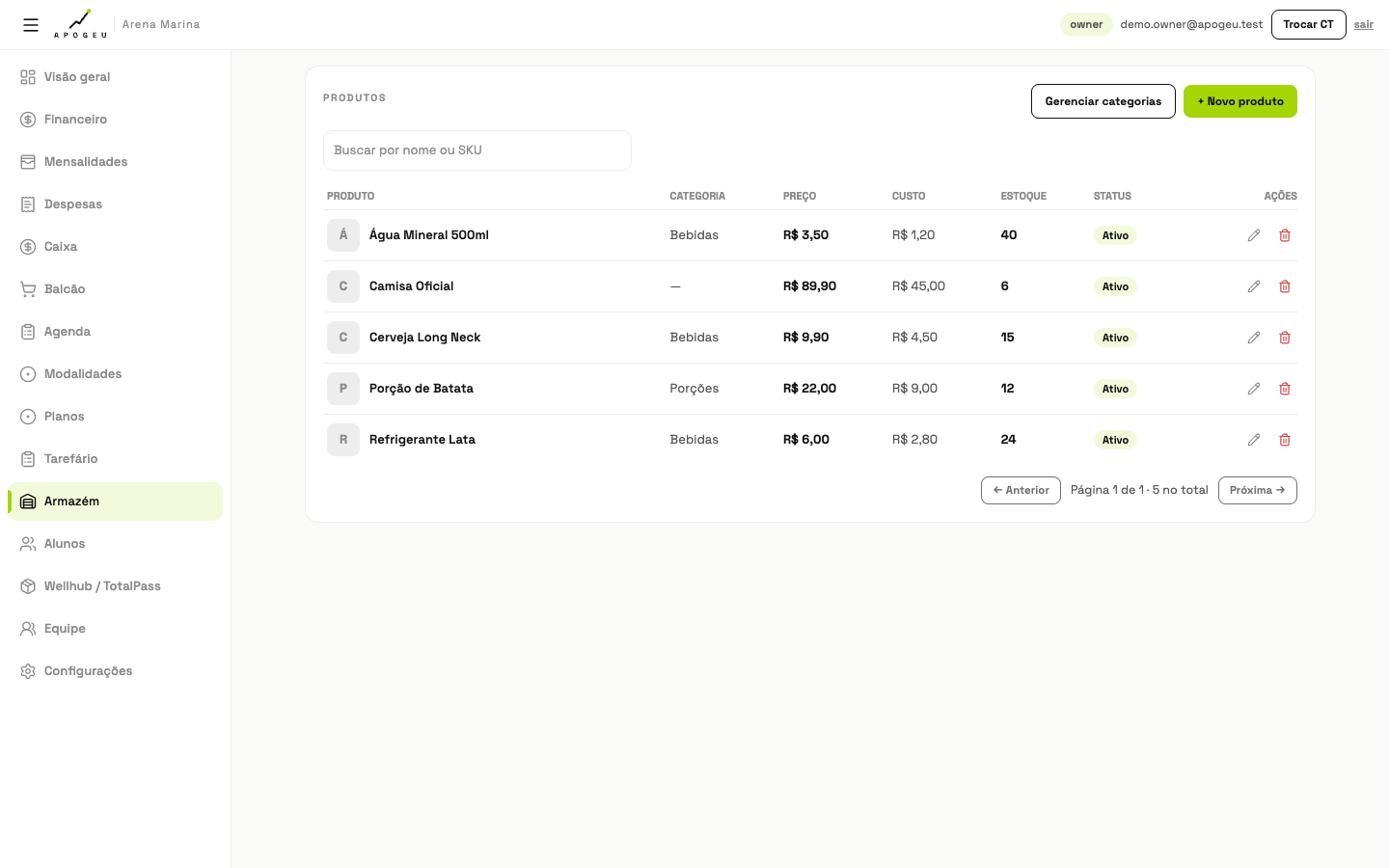Click price R$ 89,90

(809, 286)
